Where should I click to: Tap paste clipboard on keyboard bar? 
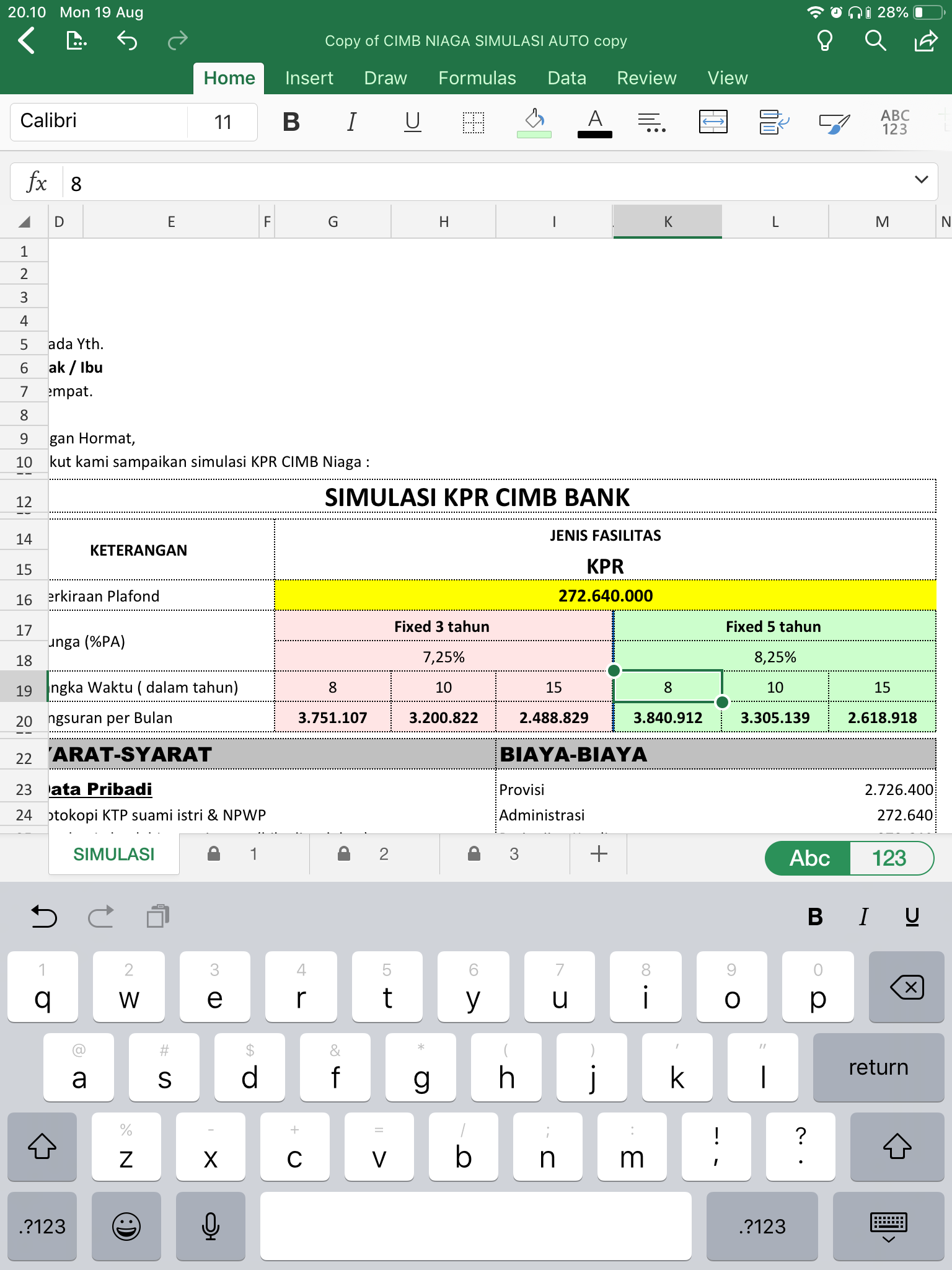(158, 916)
